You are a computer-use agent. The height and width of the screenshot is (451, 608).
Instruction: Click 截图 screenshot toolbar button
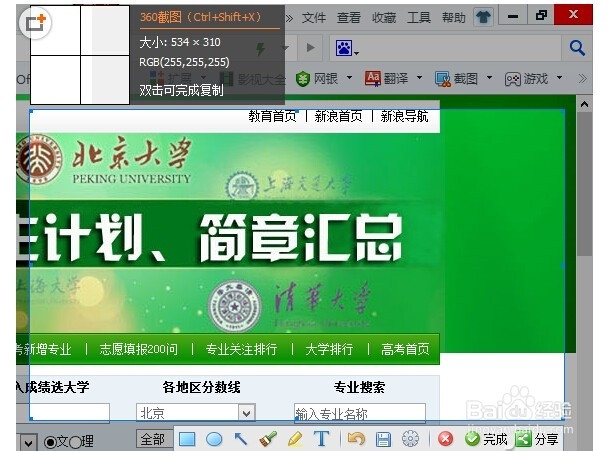click(457, 79)
